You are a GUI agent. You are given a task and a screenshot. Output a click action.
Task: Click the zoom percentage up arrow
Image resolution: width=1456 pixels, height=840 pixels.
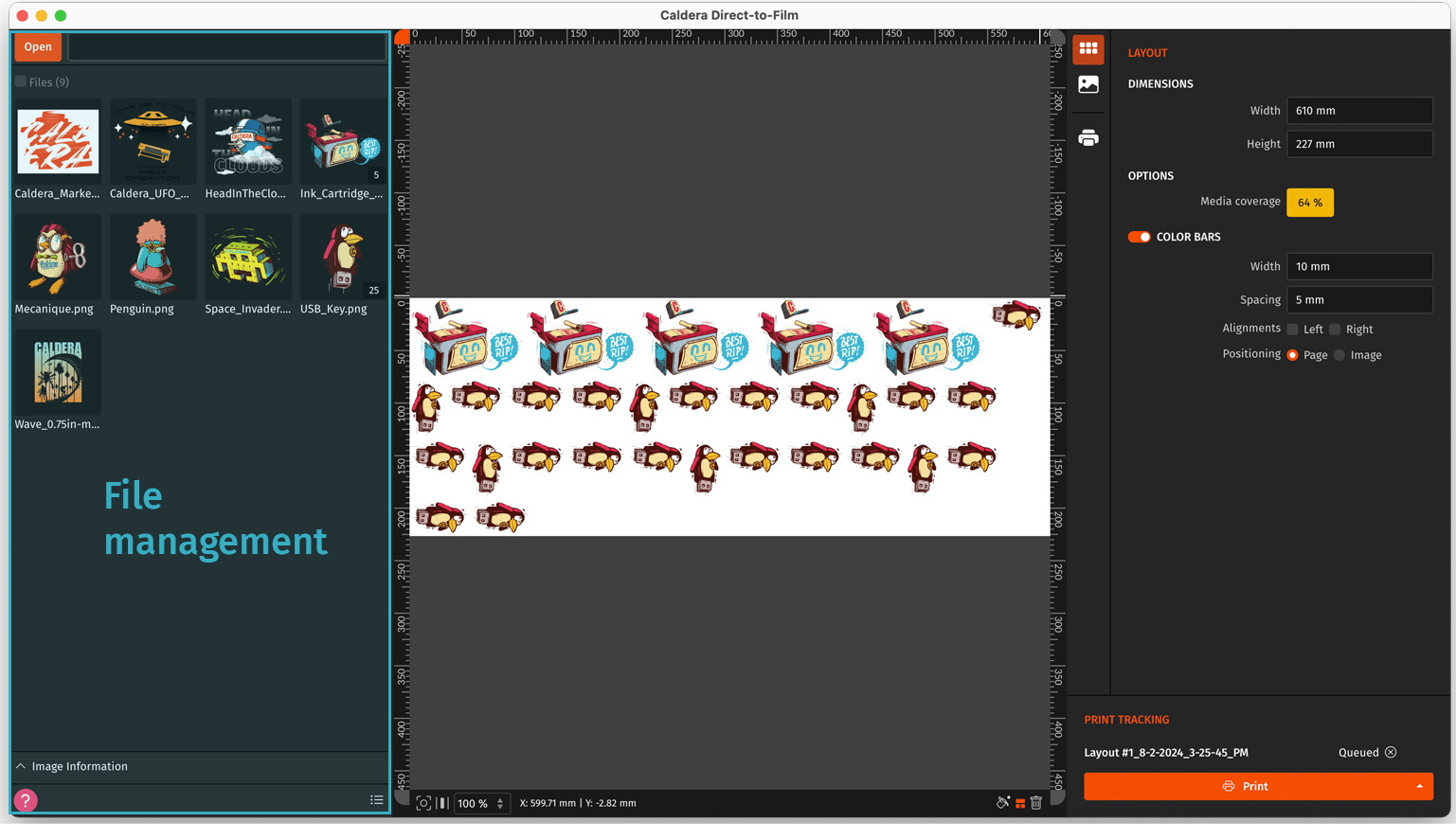click(x=501, y=798)
